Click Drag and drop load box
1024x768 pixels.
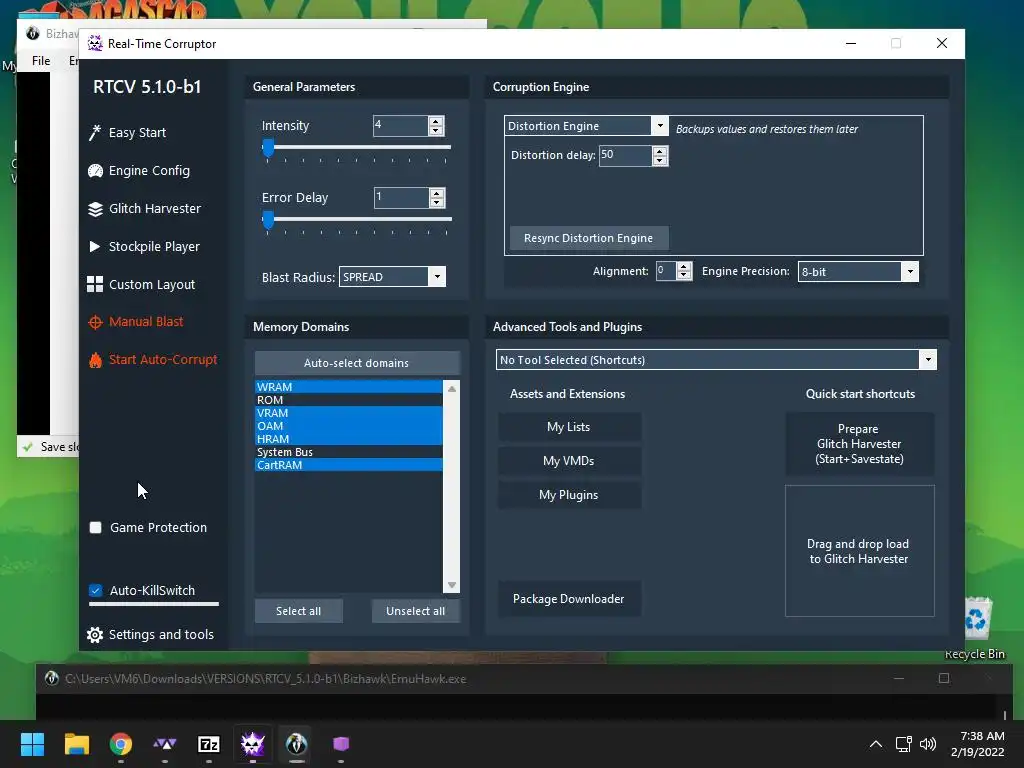click(x=859, y=551)
